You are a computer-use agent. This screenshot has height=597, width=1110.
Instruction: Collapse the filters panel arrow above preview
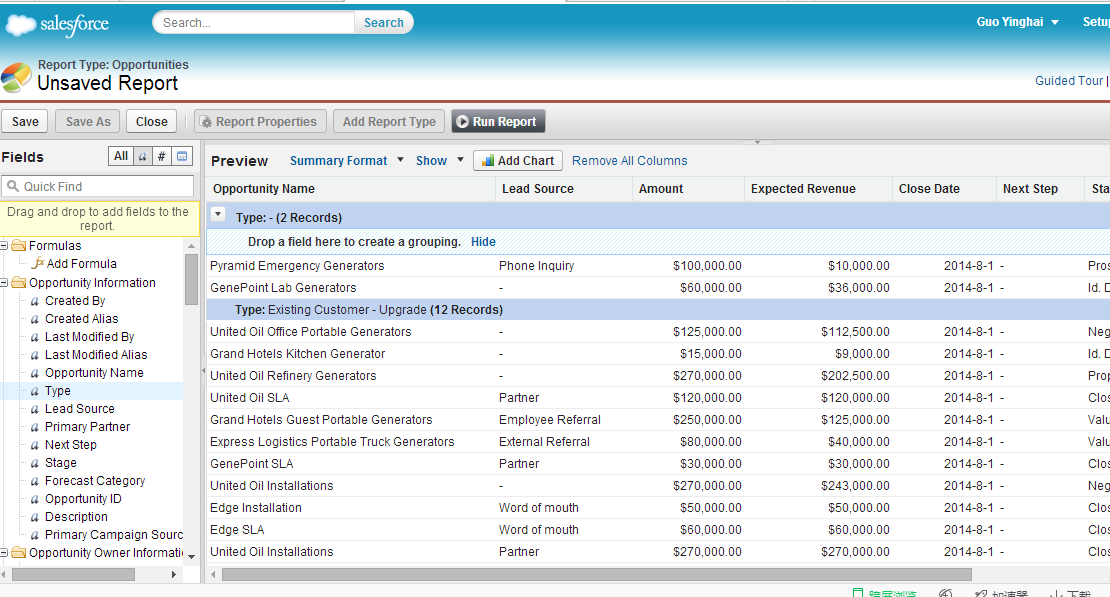(757, 142)
